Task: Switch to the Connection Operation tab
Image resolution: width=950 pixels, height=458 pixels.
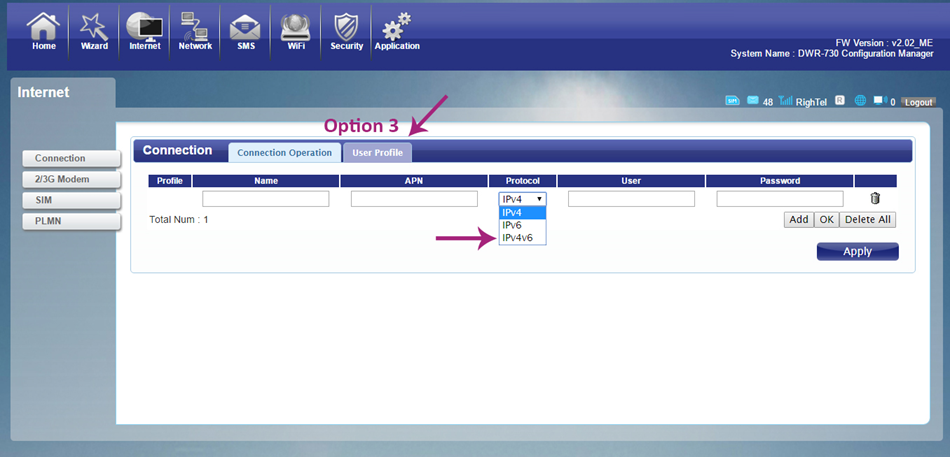Action: (x=284, y=153)
